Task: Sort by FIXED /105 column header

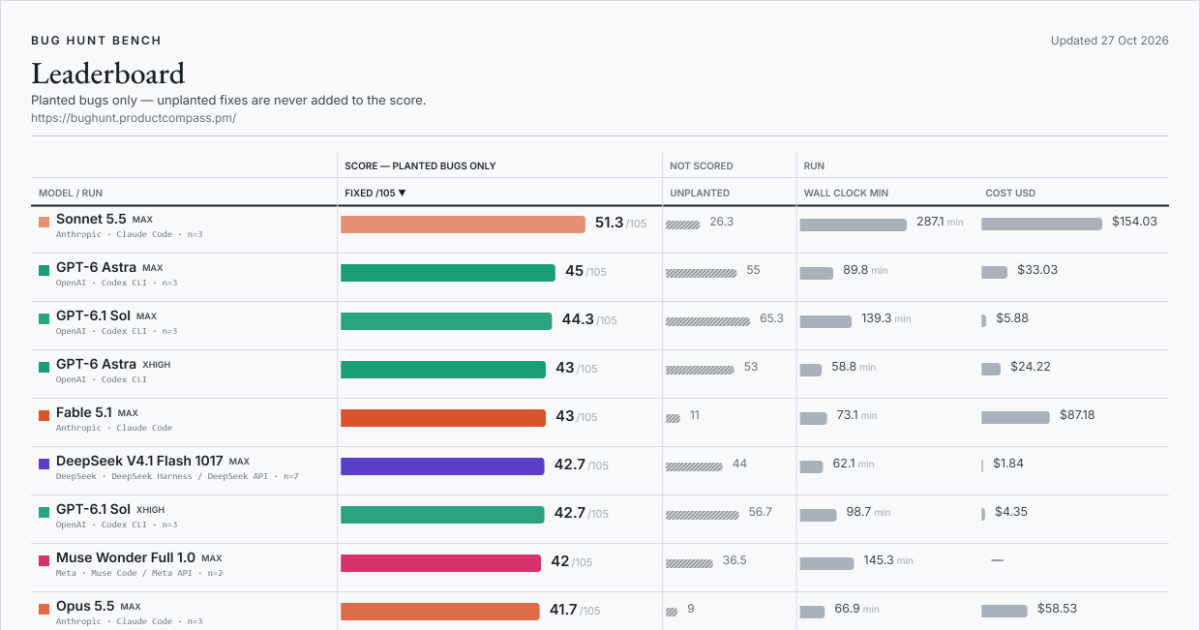Action: coord(375,193)
